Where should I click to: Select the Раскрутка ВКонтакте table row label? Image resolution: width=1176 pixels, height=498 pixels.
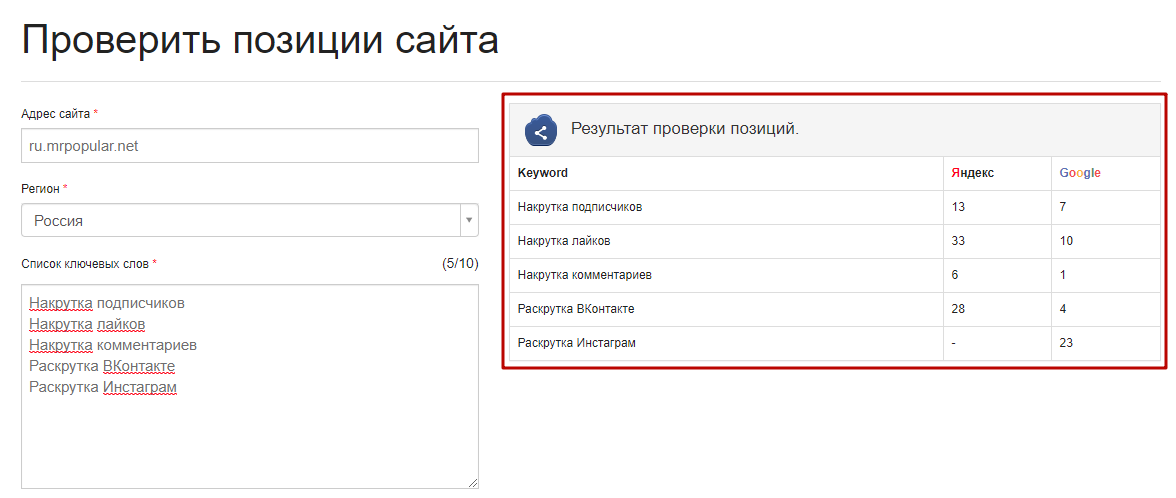577,308
